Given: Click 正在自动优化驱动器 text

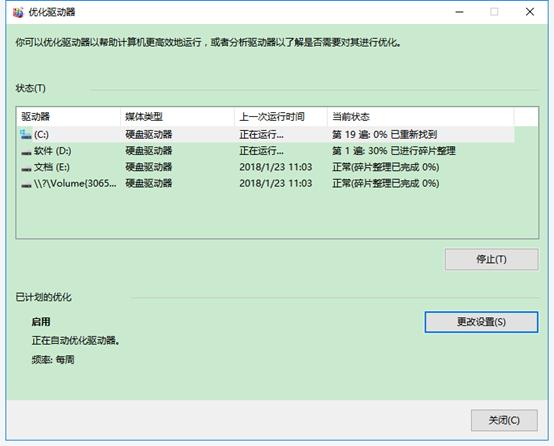Looking at the screenshot, I should pos(76,341).
